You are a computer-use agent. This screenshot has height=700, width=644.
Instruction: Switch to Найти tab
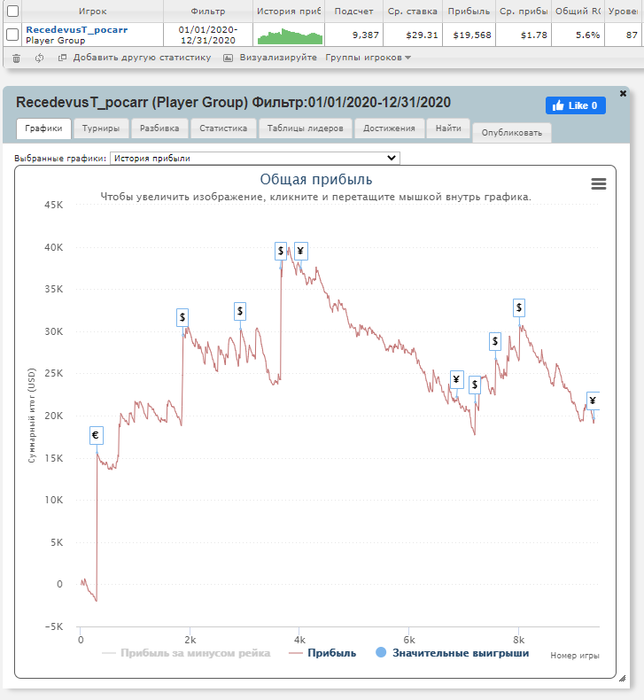[x=449, y=129]
